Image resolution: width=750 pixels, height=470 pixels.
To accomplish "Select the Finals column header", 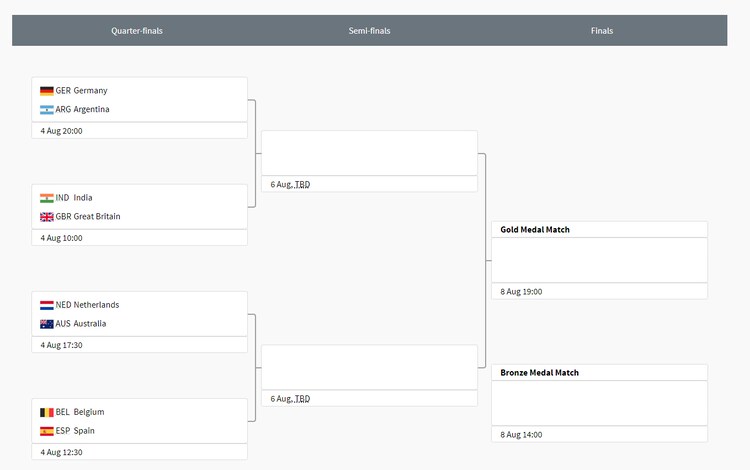I will [x=602, y=31].
